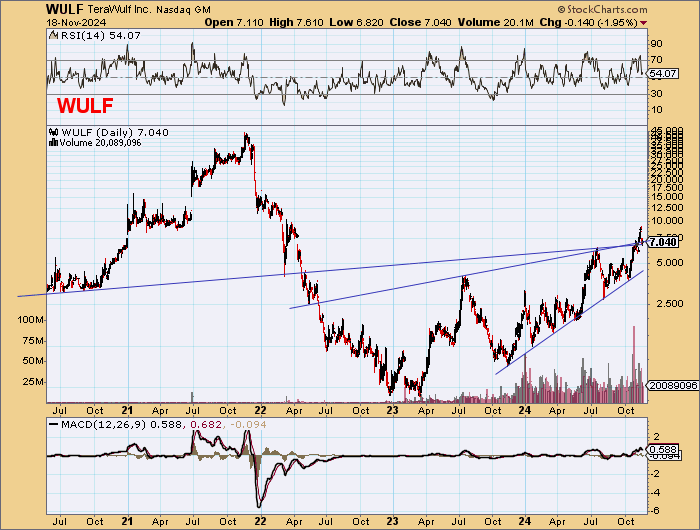This screenshot has height=530, width=700.
Task: Click the red WULF annotation label
Action: 84,104
